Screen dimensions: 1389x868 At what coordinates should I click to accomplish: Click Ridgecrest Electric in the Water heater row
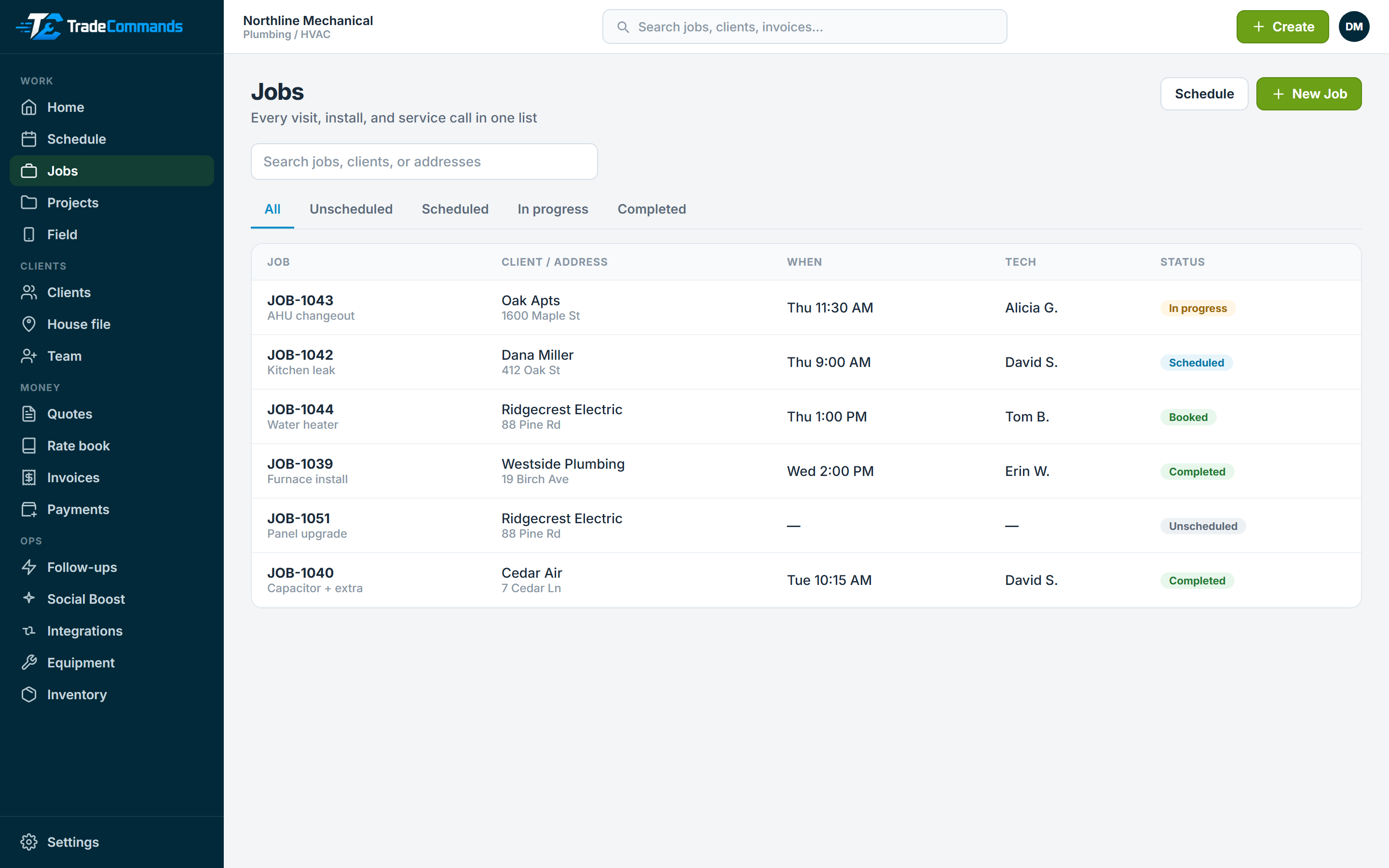coord(561,409)
